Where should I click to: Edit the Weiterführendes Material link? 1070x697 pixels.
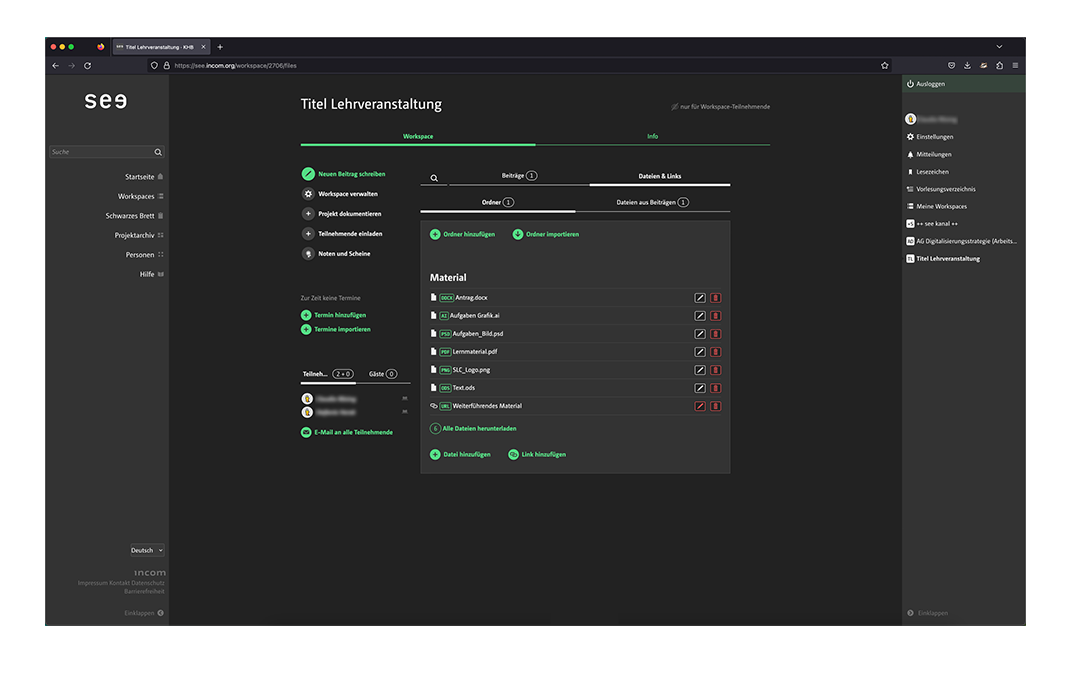[x=699, y=406]
